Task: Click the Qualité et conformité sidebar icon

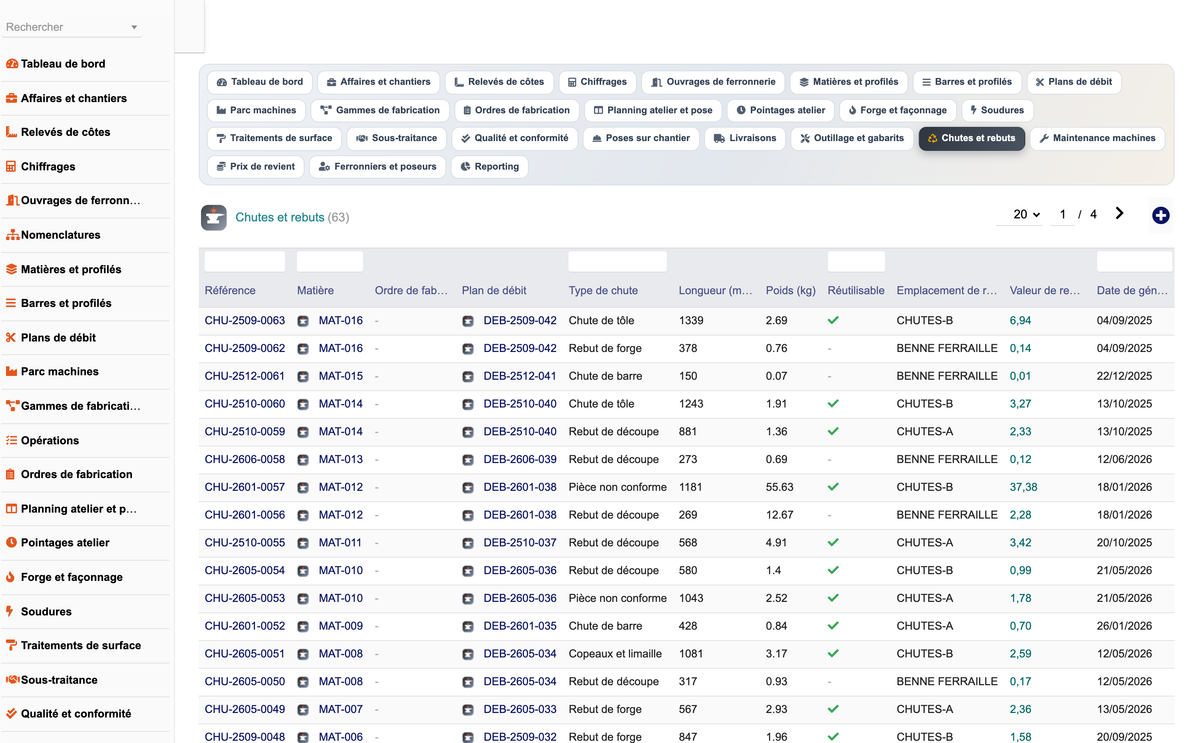Action: [12, 714]
